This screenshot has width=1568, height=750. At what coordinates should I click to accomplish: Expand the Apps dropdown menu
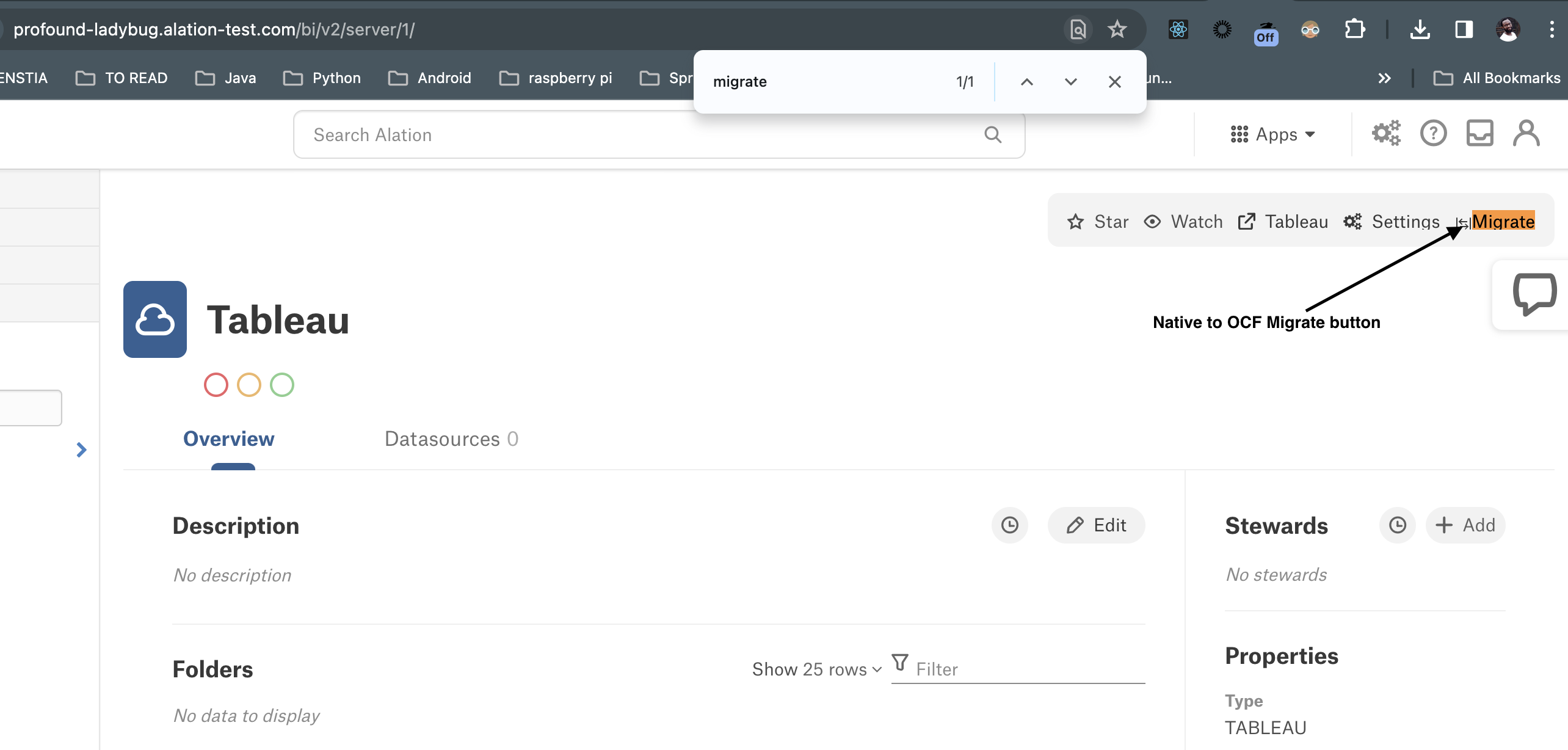coord(1273,134)
